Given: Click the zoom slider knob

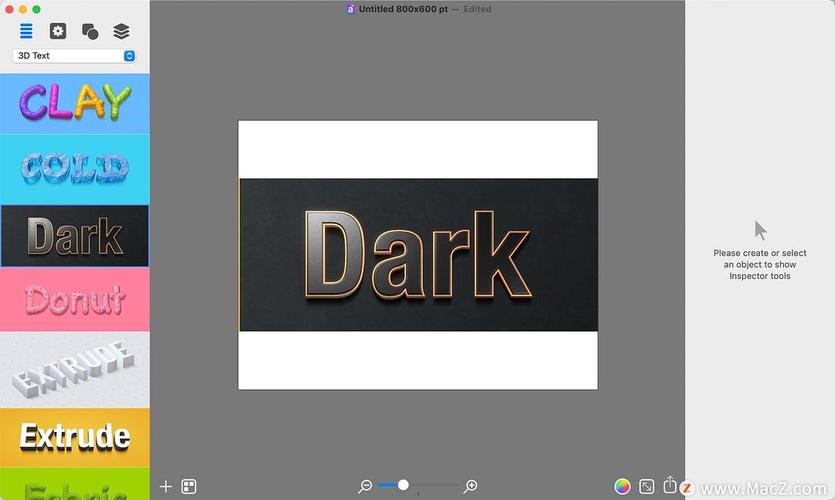Looking at the screenshot, I should coord(403,485).
